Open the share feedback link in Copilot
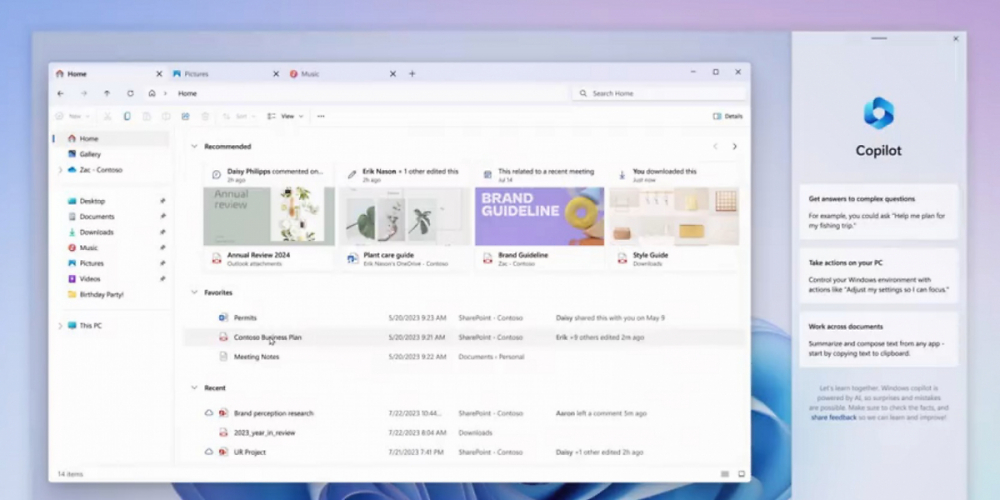Image resolution: width=1000 pixels, height=500 pixels. coord(834,418)
